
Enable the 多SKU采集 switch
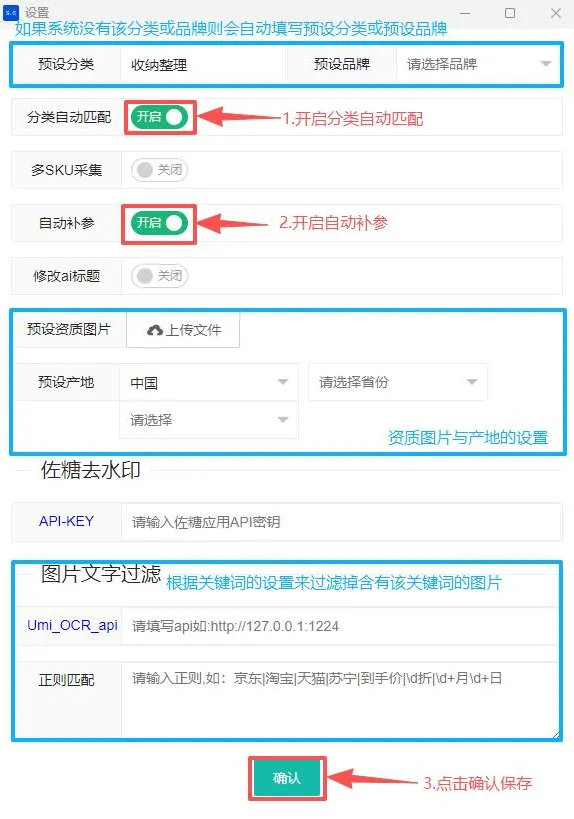(x=159, y=170)
